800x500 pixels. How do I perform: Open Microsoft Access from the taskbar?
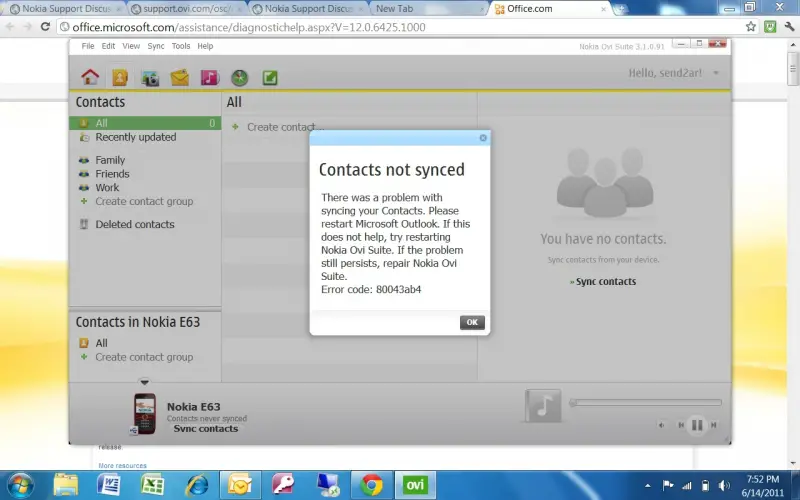(x=283, y=485)
